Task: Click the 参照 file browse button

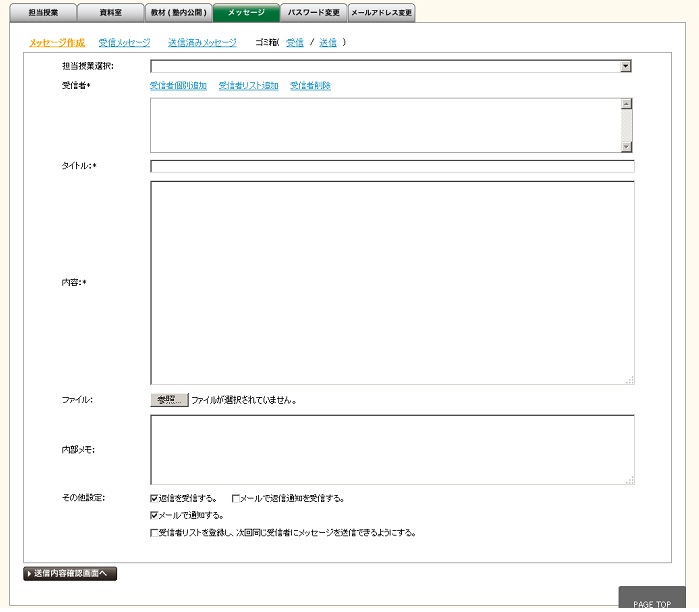Action: click(x=169, y=400)
